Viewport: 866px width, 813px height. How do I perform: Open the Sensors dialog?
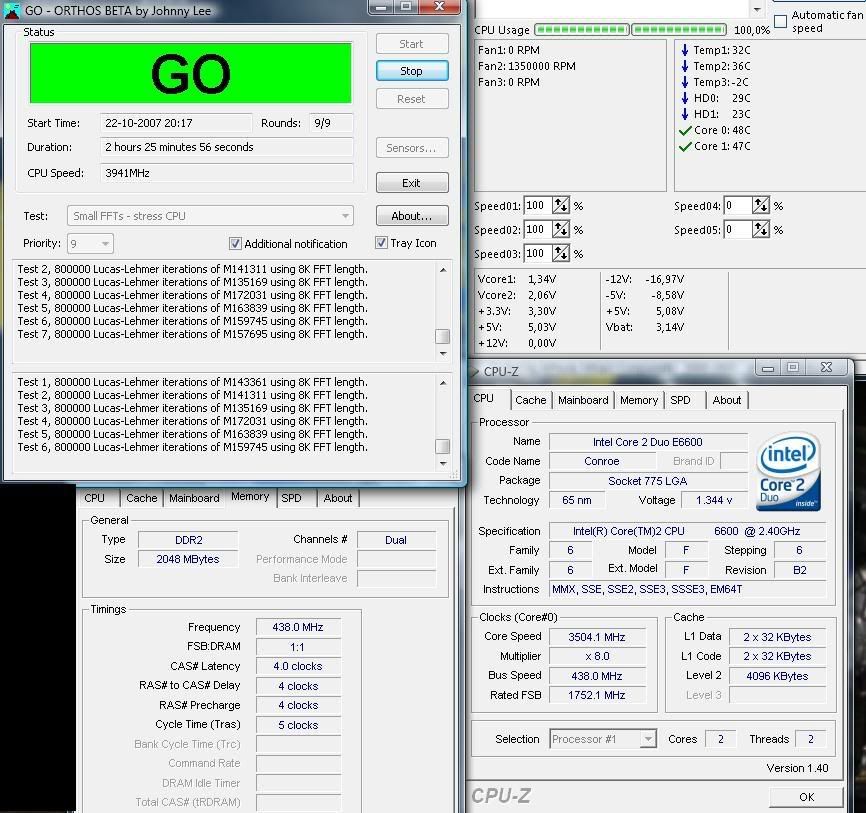pyautogui.click(x=411, y=148)
